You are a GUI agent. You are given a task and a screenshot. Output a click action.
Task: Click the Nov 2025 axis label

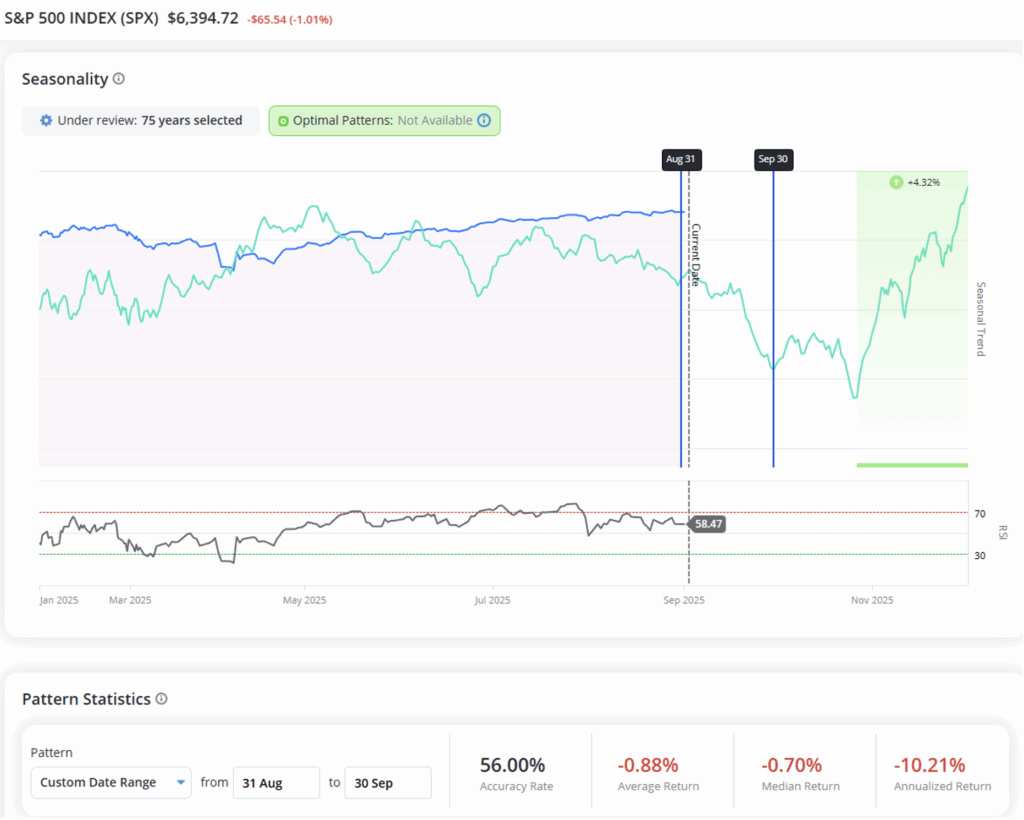(x=872, y=600)
